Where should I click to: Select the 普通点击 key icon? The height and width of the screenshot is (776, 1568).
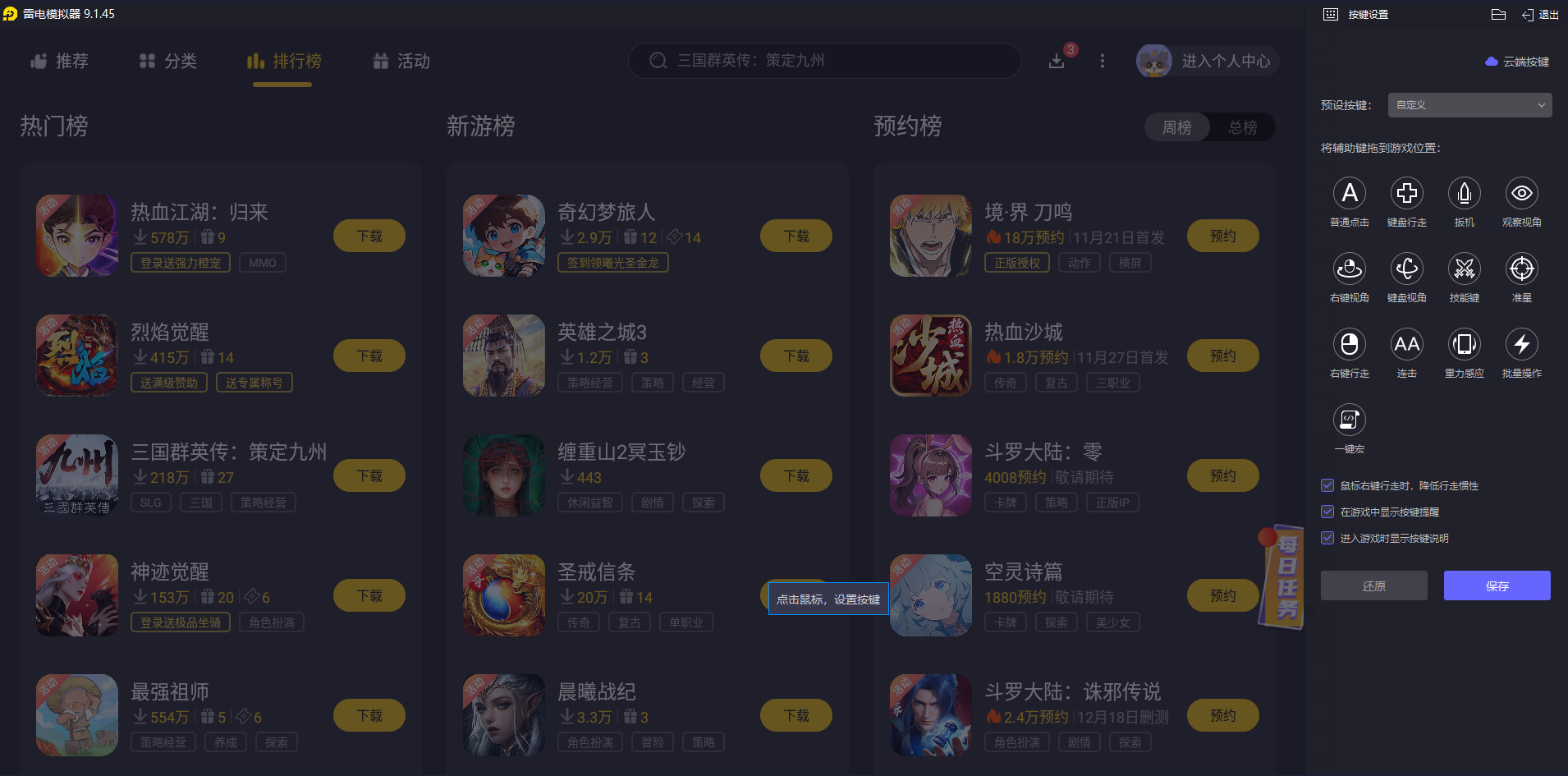pyautogui.click(x=1349, y=194)
